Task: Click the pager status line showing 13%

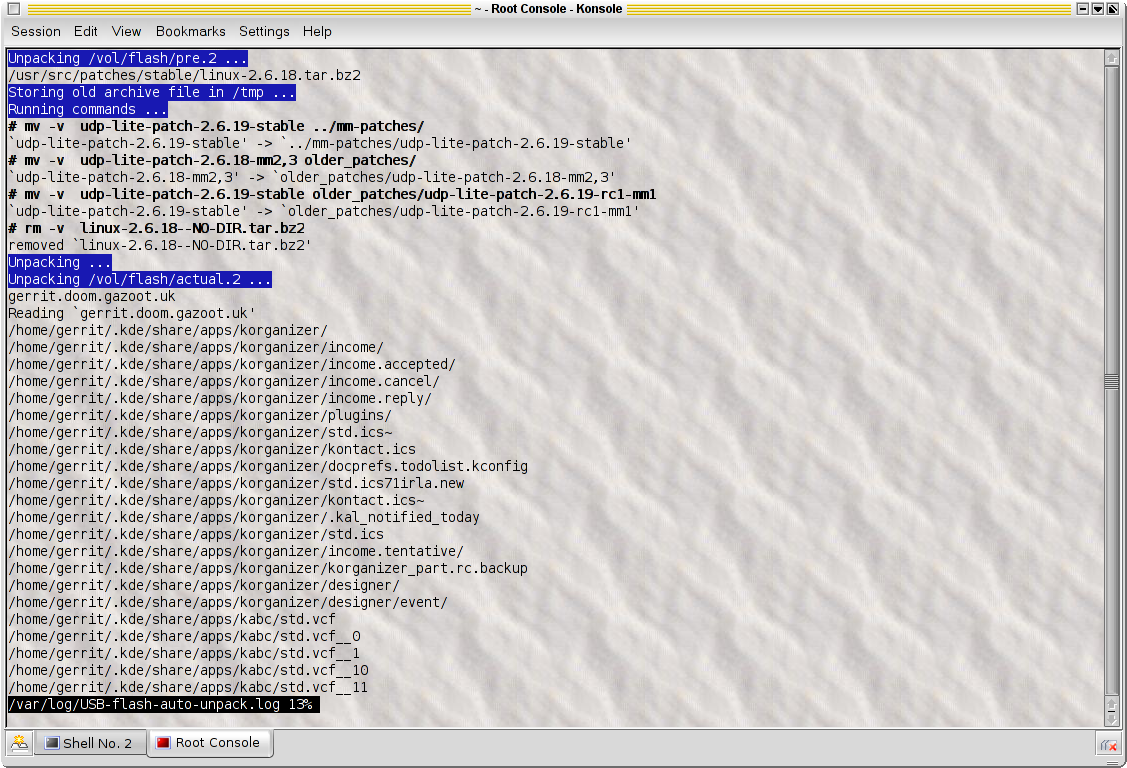Action: pos(163,705)
